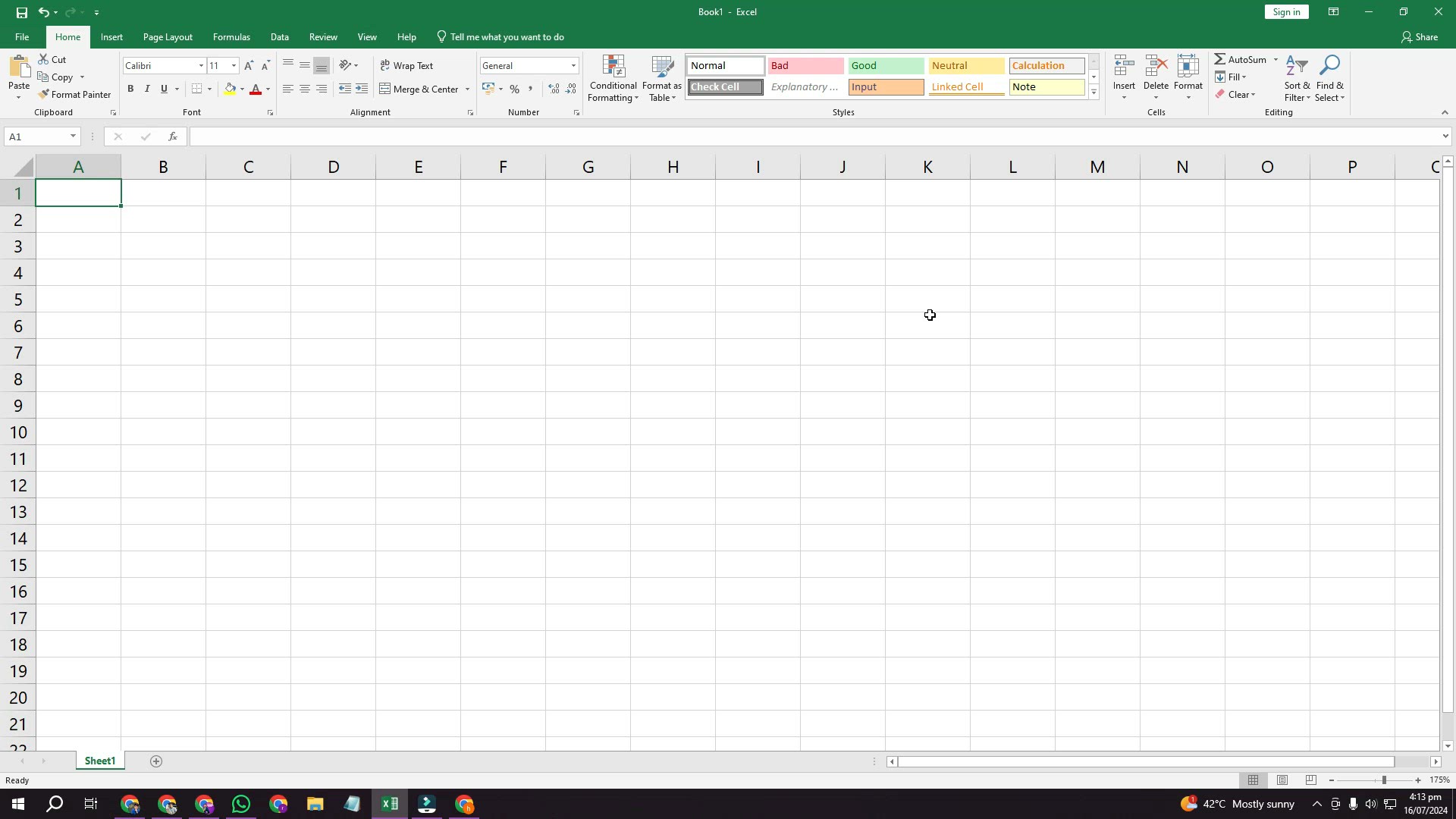Switch to the Review tab
Viewport: 1456px width, 819px height.
coord(323,37)
